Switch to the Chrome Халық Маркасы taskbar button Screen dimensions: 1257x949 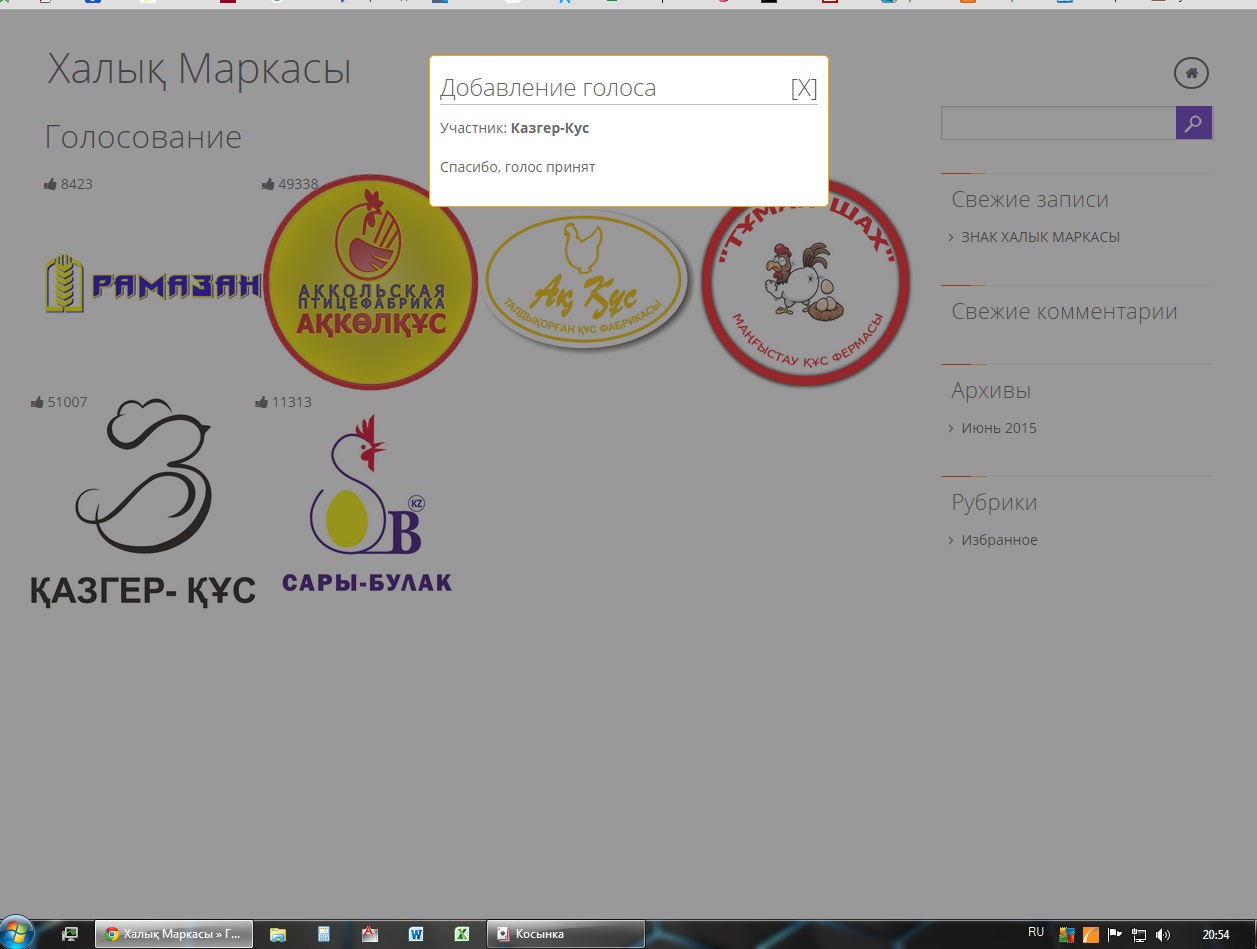[174, 934]
